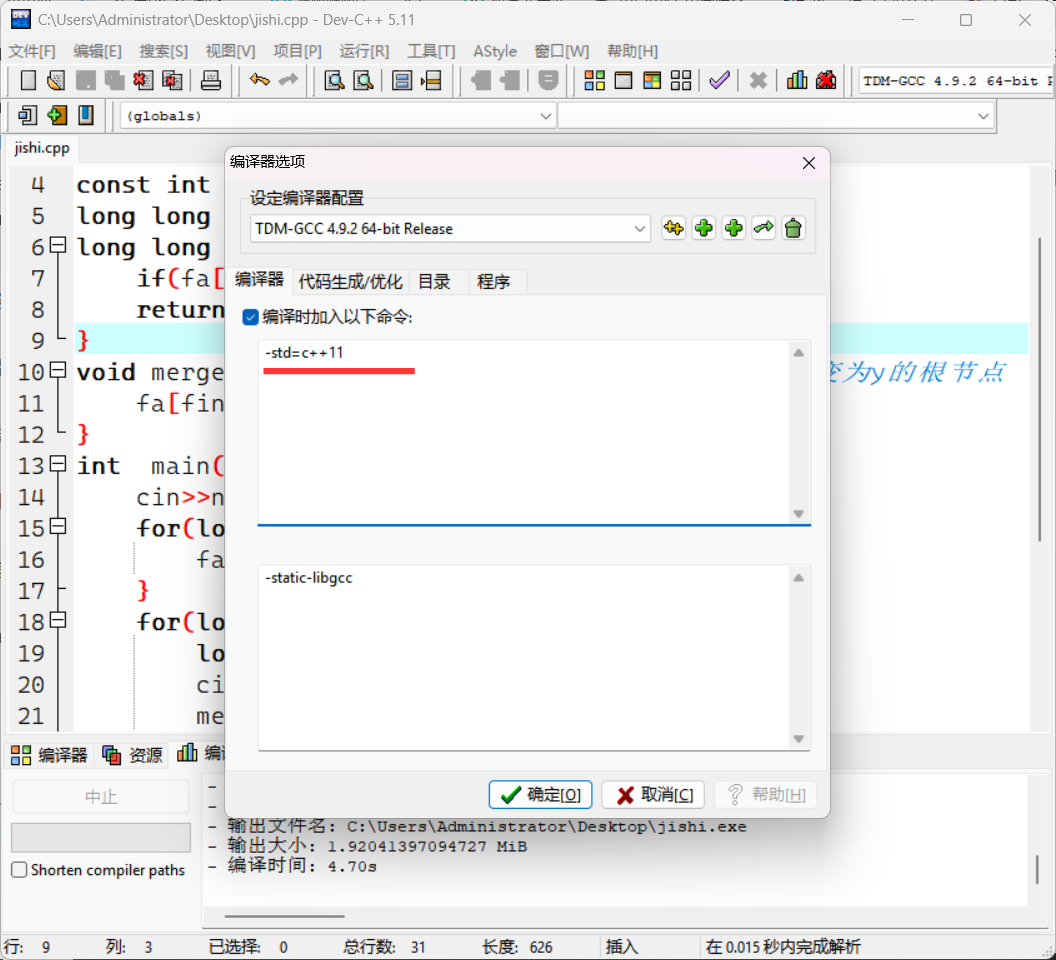Open the 运行[R] menu
Viewport: 1056px width, 960px height.
pyautogui.click(x=364, y=51)
